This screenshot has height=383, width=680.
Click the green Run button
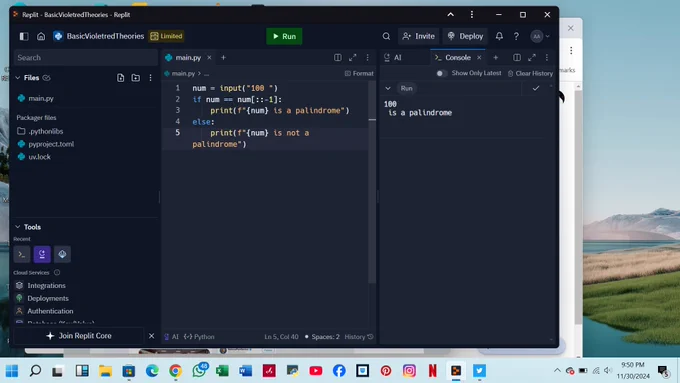(284, 36)
